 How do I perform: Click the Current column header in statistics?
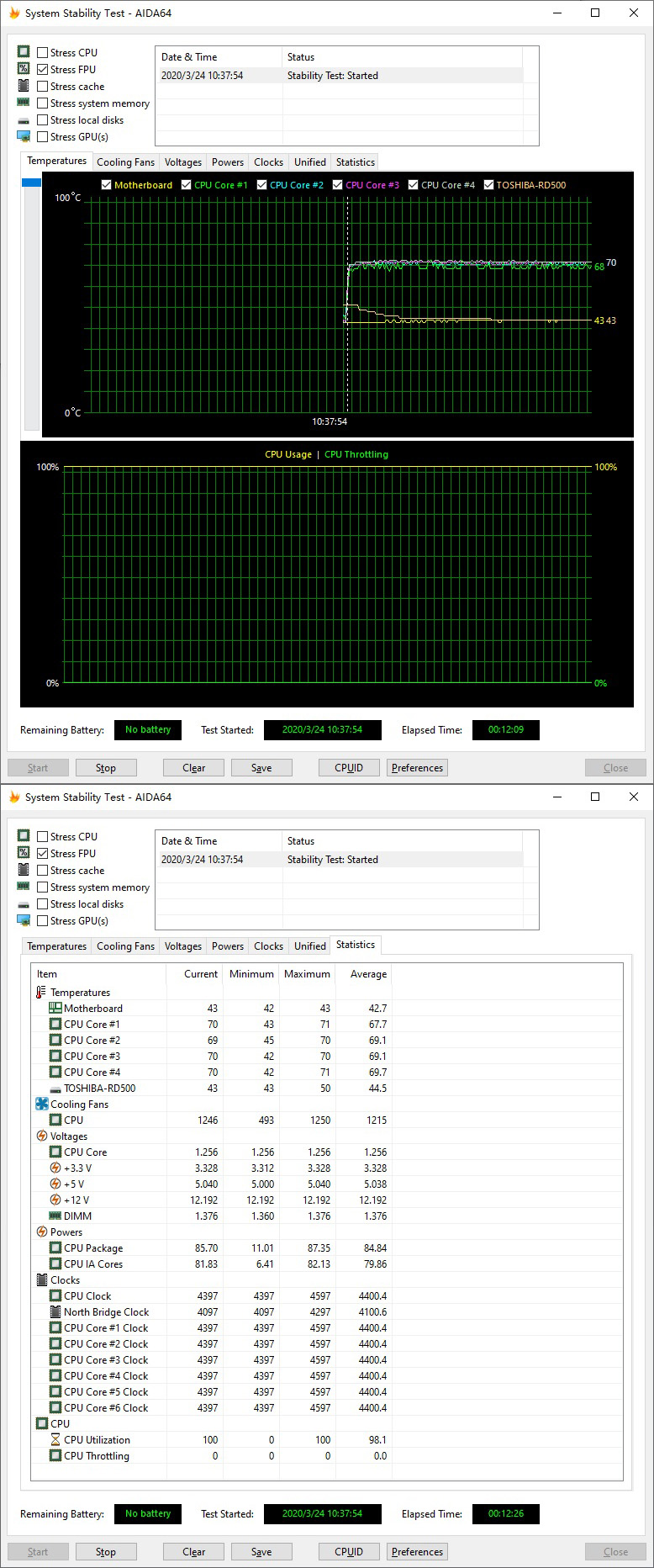194,974
